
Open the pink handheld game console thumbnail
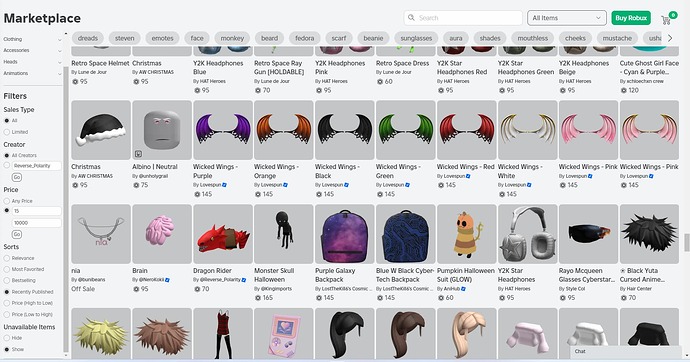coord(284,334)
